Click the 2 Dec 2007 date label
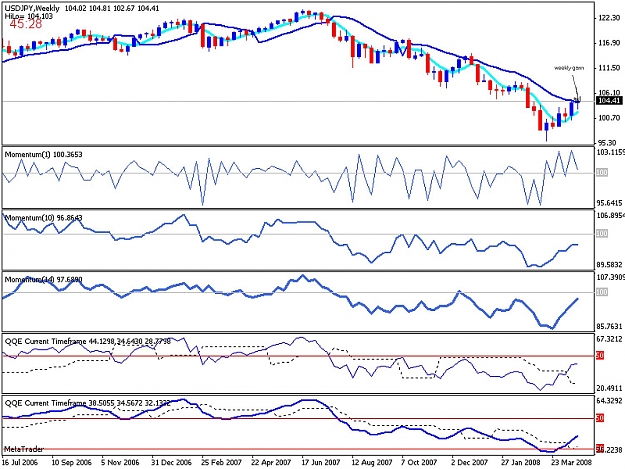625x469 pixels. click(470, 462)
